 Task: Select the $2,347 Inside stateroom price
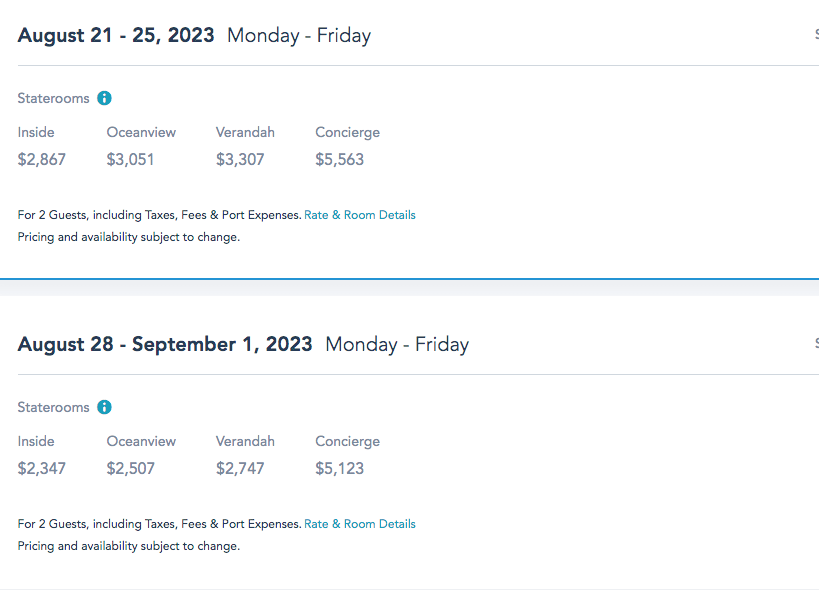(x=42, y=468)
